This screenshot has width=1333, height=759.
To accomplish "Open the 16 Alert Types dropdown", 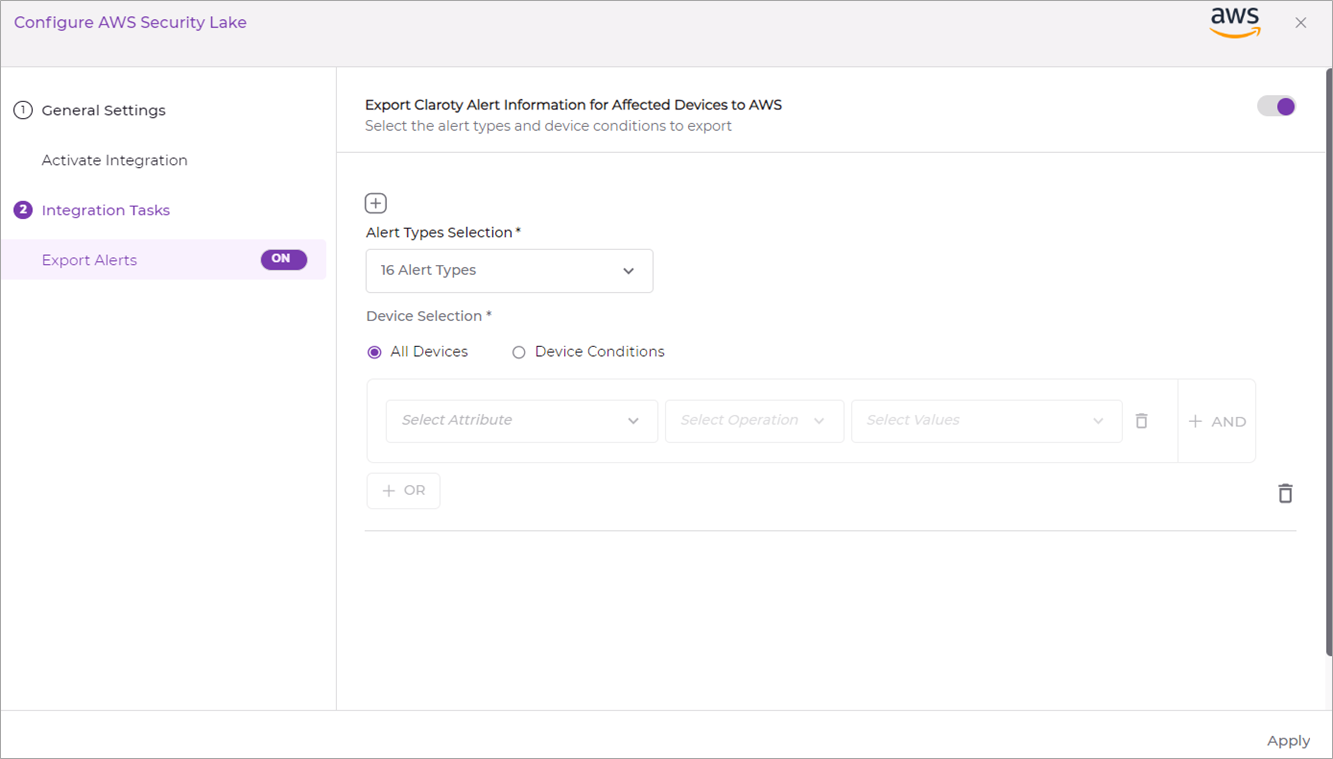I will coord(509,271).
